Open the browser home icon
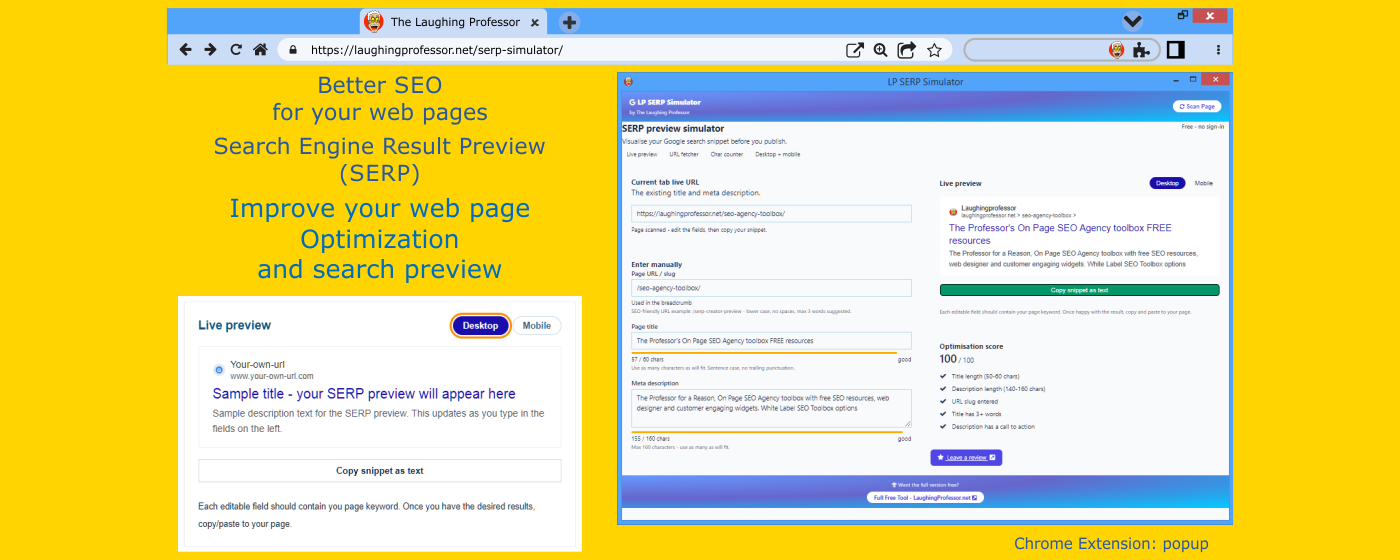The width and height of the screenshot is (1400, 560). (260, 49)
